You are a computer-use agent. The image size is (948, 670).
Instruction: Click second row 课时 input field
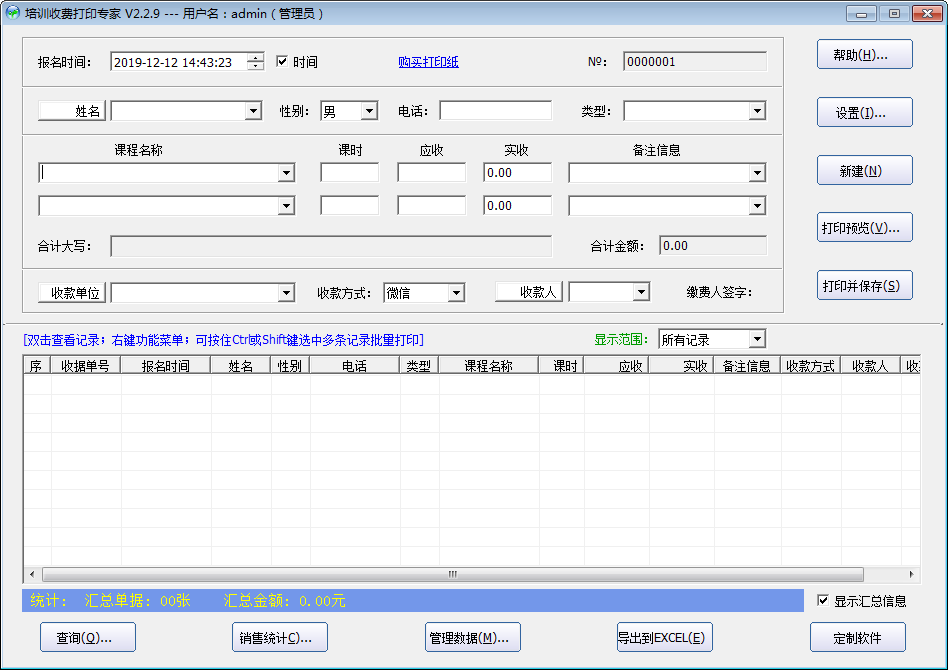[x=349, y=206]
